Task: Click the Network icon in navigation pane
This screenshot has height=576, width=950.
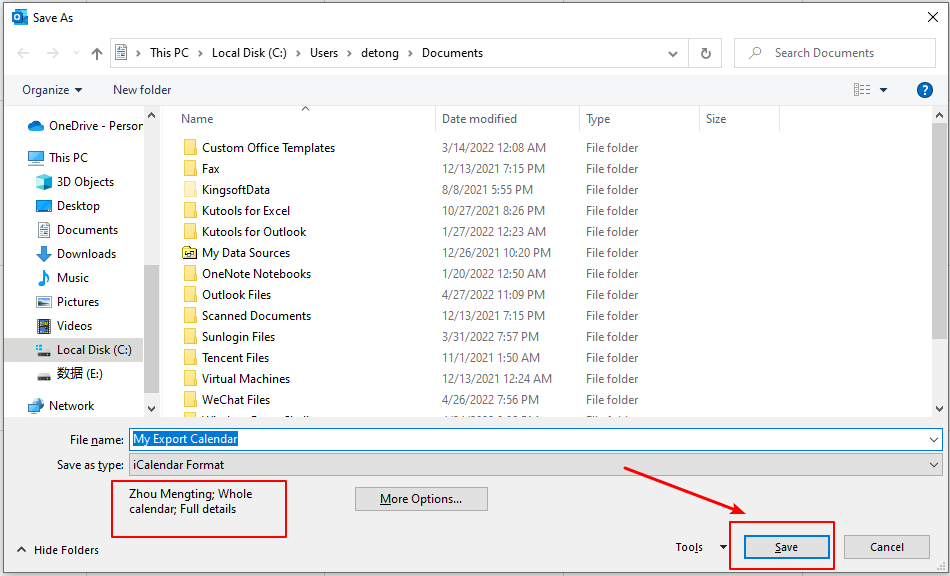Action: pyautogui.click(x=36, y=406)
